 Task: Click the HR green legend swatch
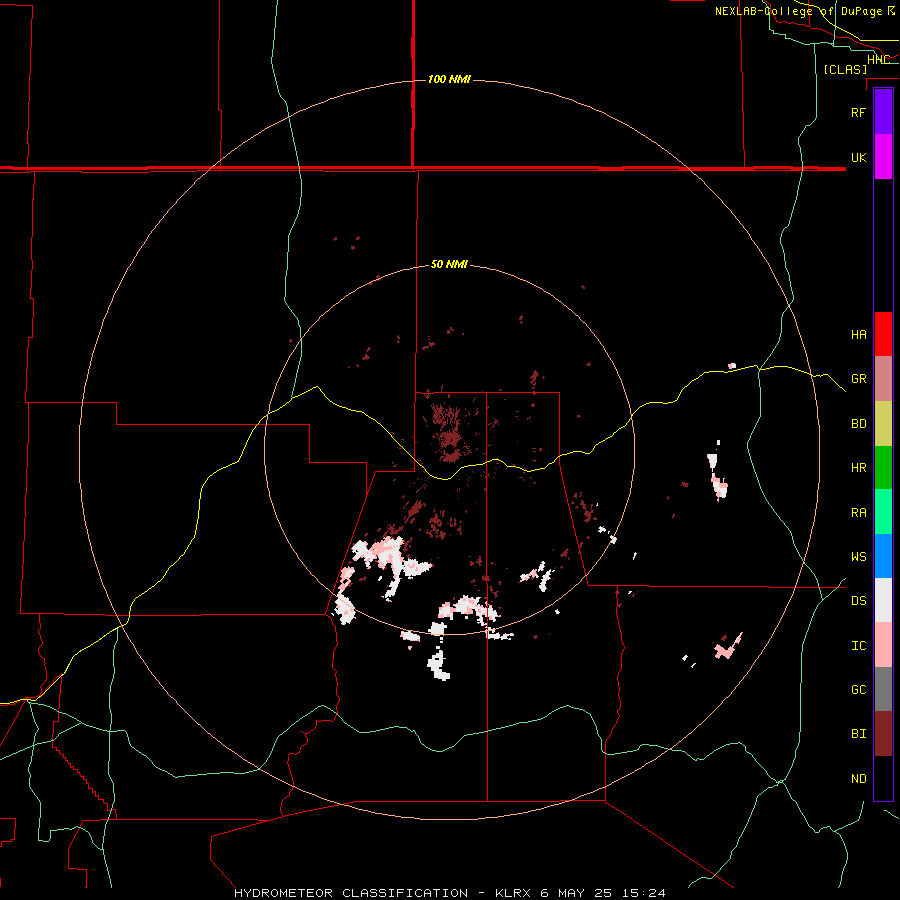pos(883,468)
